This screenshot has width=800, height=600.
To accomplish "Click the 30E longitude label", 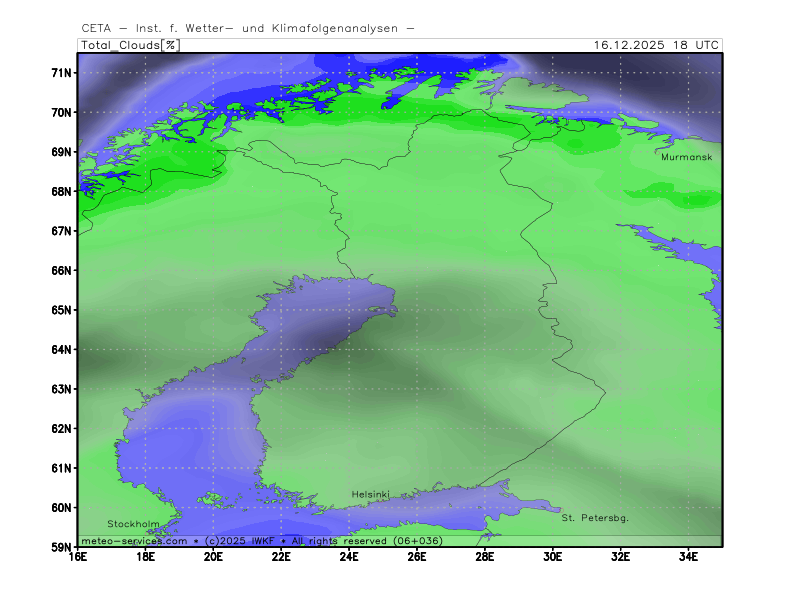I will point(553,557).
